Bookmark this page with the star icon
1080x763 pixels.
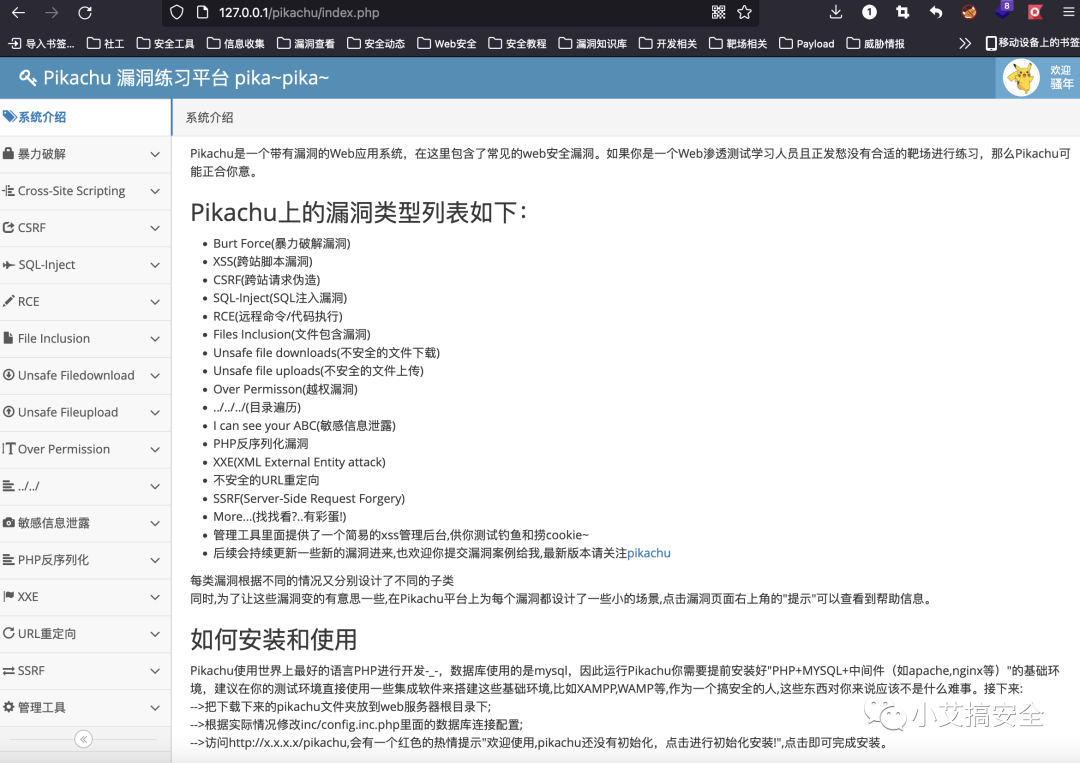[x=745, y=12]
